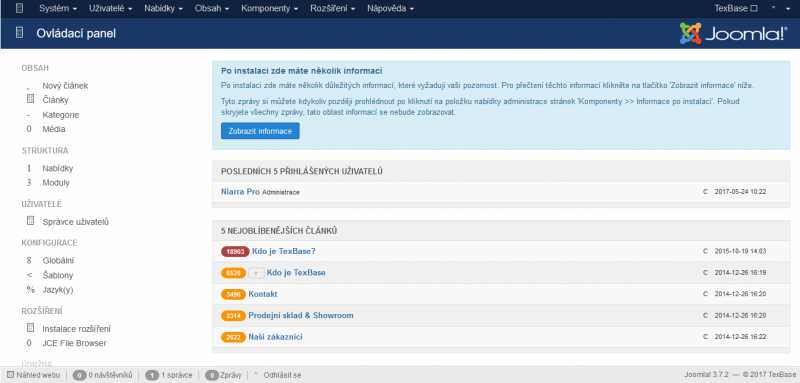Open Články in sidebar
This screenshot has height=383, width=800.
[55, 100]
